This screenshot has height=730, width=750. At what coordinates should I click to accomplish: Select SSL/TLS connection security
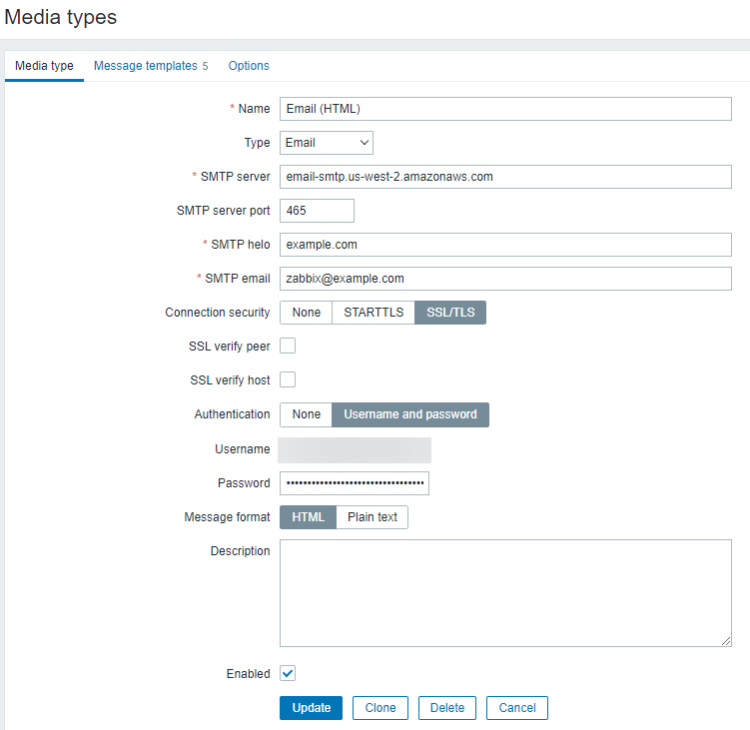coord(450,313)
